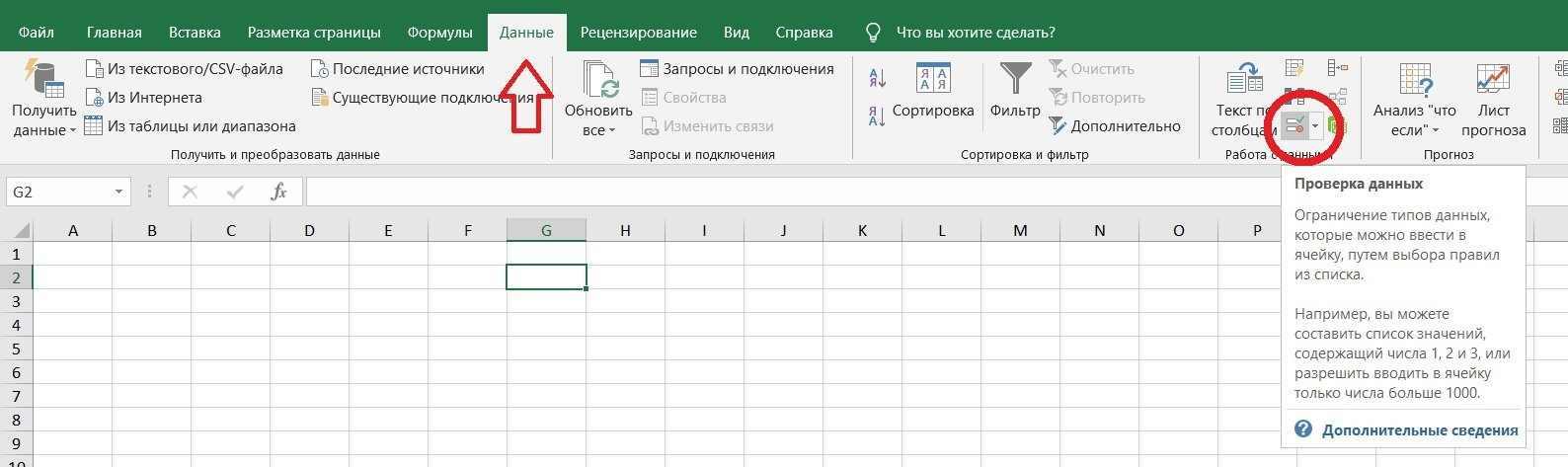
Task: Select column D header
Action: click(x=309, y=231)
